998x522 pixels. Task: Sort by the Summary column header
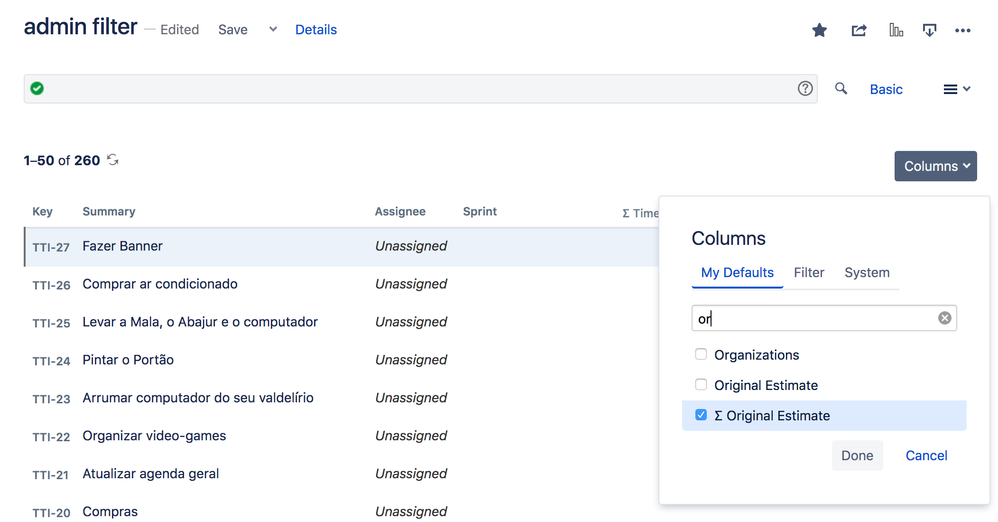[x=109, y=211]
